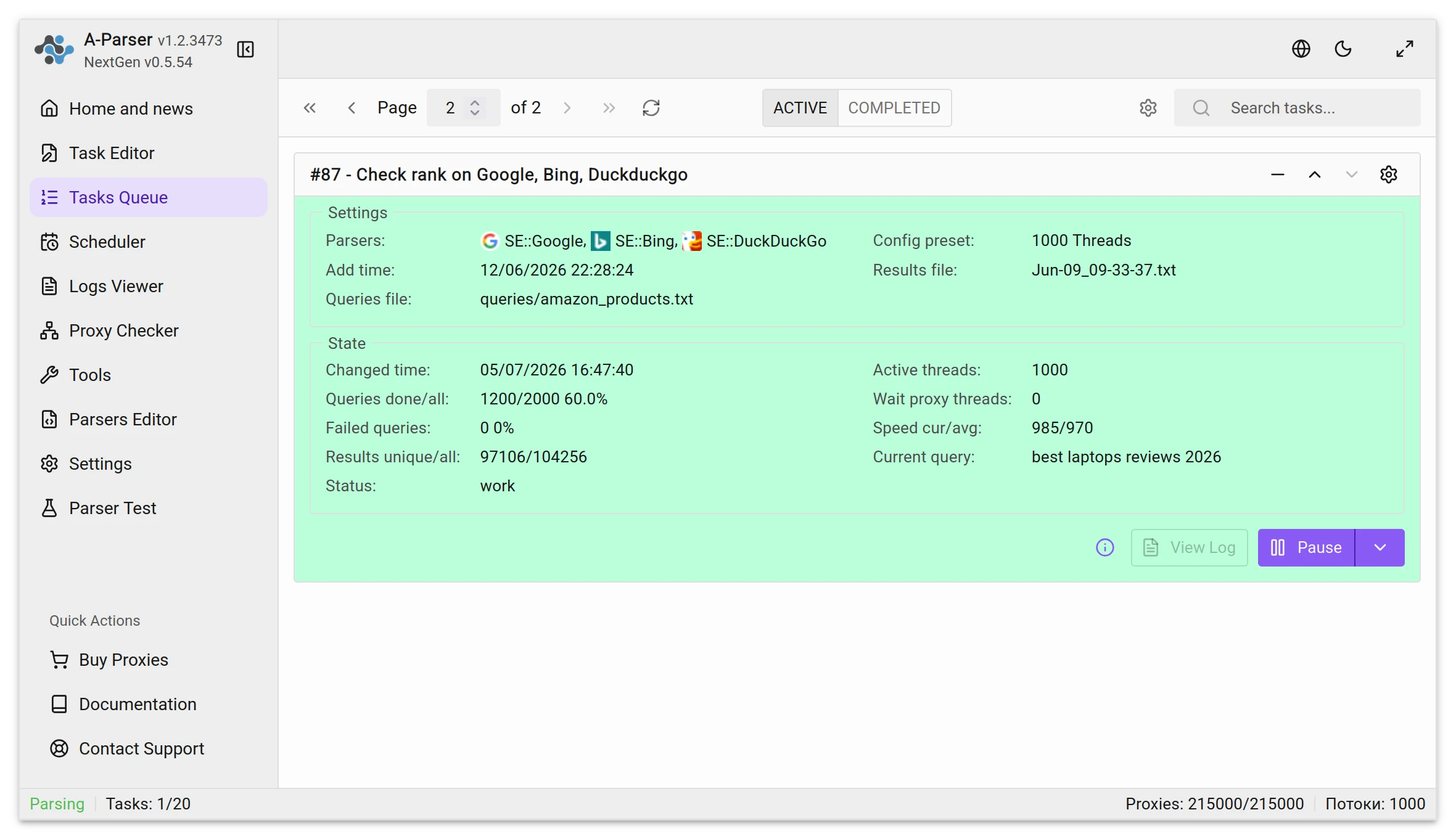Open Settings in sidebar

[149, 464]
